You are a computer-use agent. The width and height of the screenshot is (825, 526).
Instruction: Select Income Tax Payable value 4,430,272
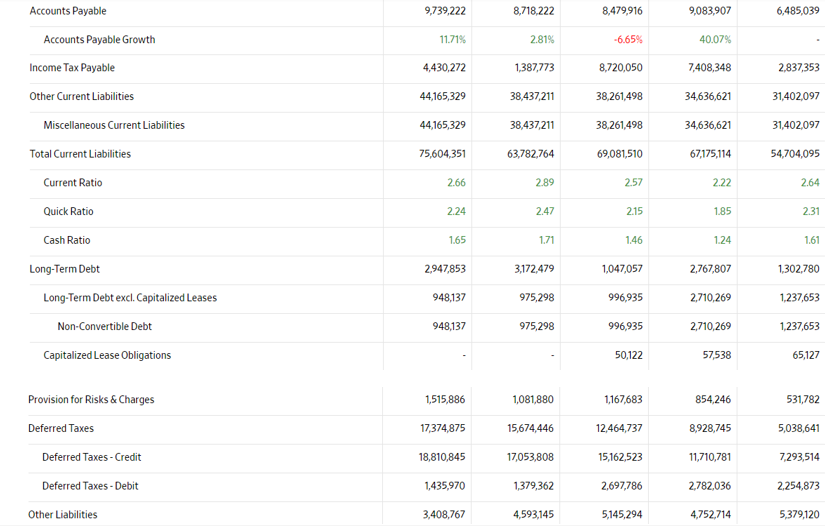[x=444, y=68]
